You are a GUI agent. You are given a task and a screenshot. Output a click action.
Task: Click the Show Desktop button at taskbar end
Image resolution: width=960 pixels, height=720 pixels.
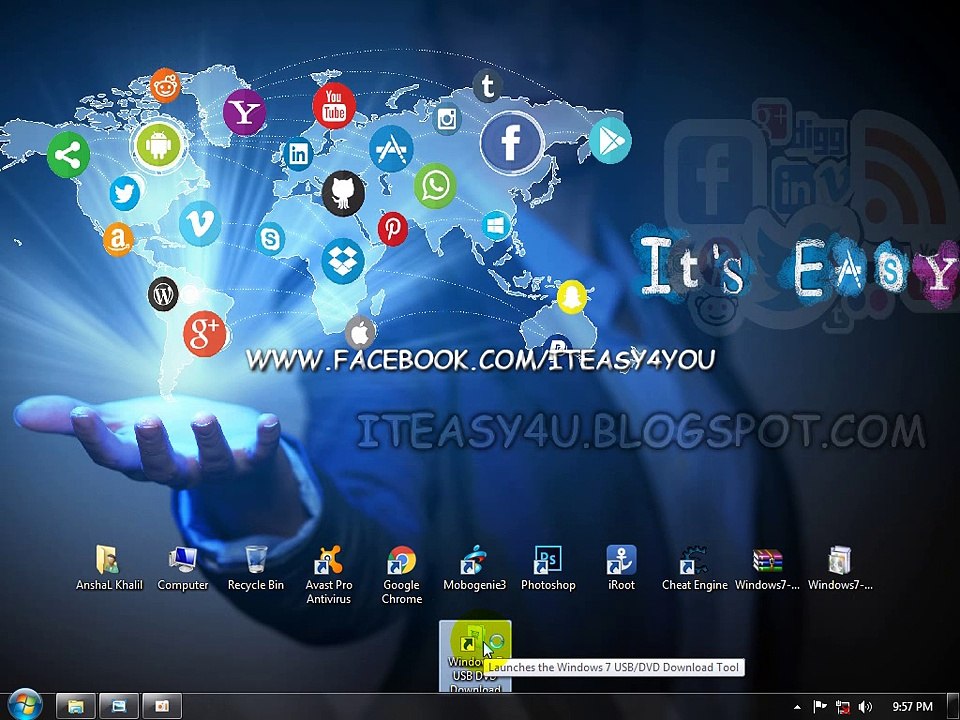954,707
